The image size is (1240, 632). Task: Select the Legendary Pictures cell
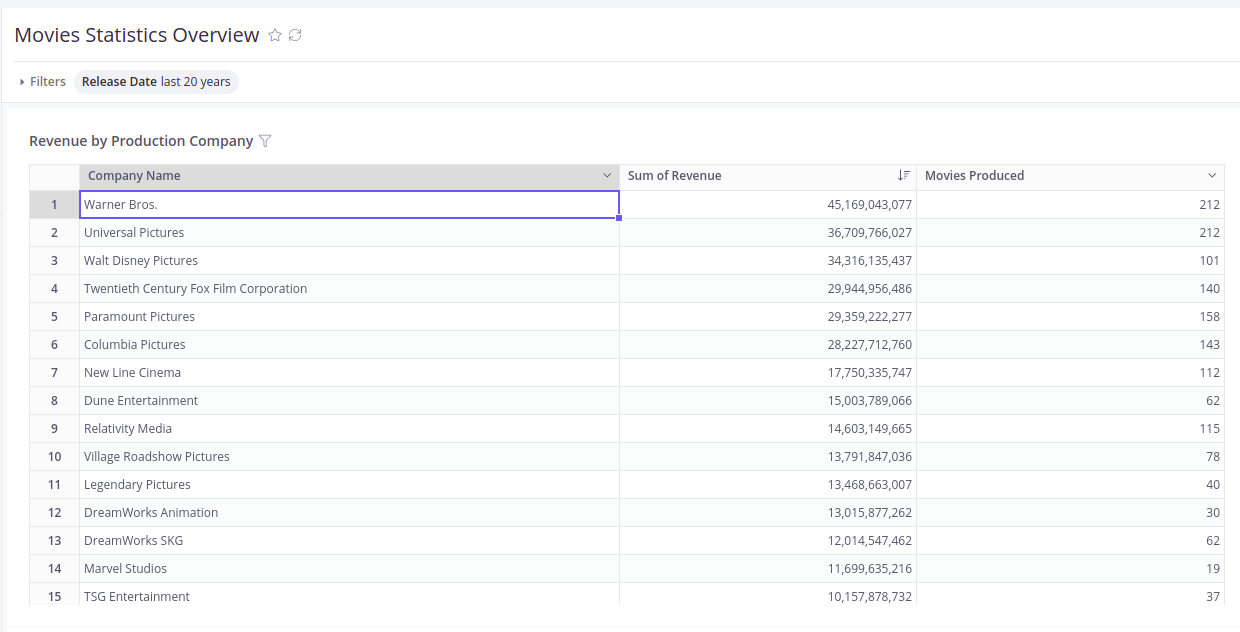(x=349, y=484)
